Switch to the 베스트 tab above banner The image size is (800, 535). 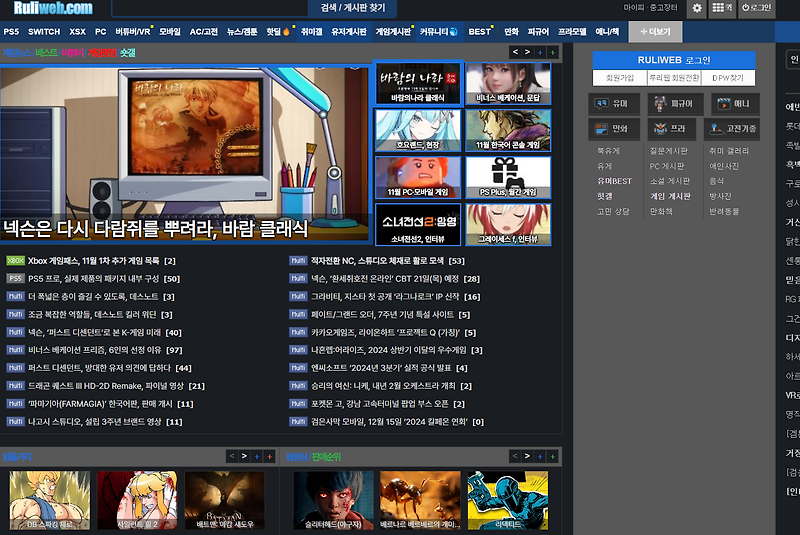pyautogui.click(x=46, y=53)
